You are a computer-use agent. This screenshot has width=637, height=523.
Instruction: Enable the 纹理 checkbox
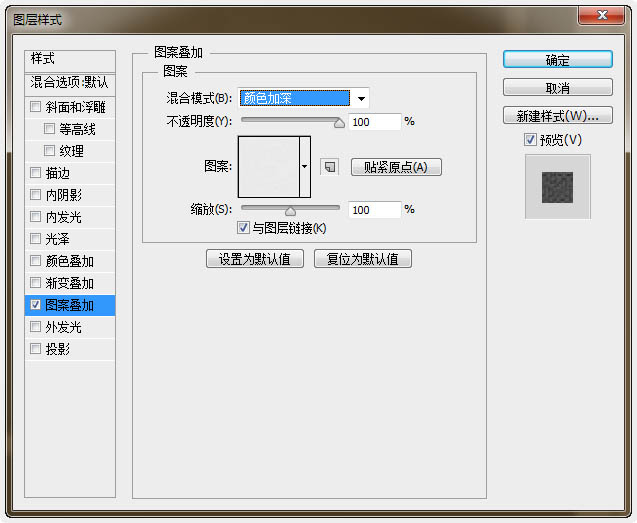[49, 151]
